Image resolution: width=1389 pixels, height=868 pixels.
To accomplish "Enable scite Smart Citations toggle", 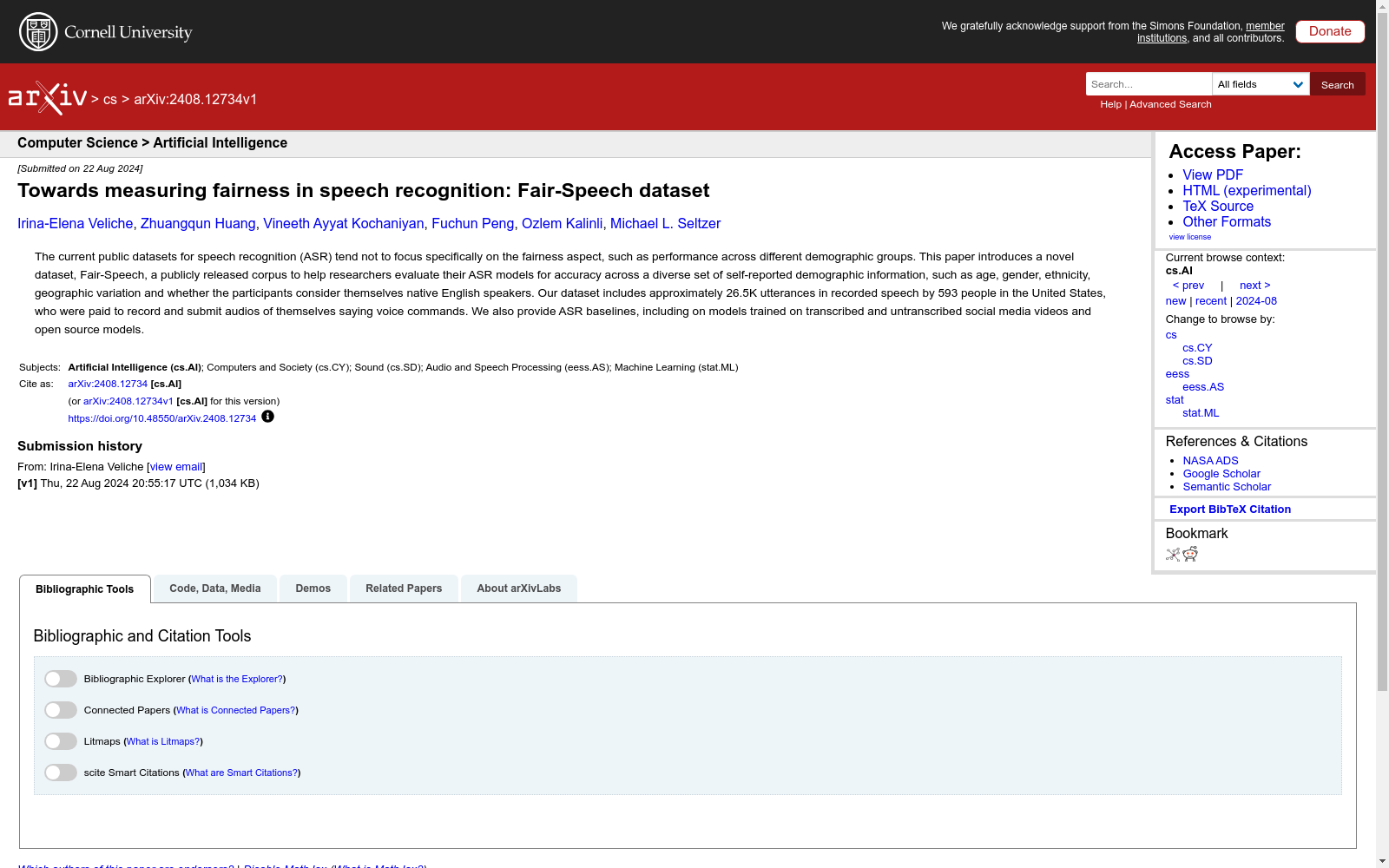I will 61,773.
